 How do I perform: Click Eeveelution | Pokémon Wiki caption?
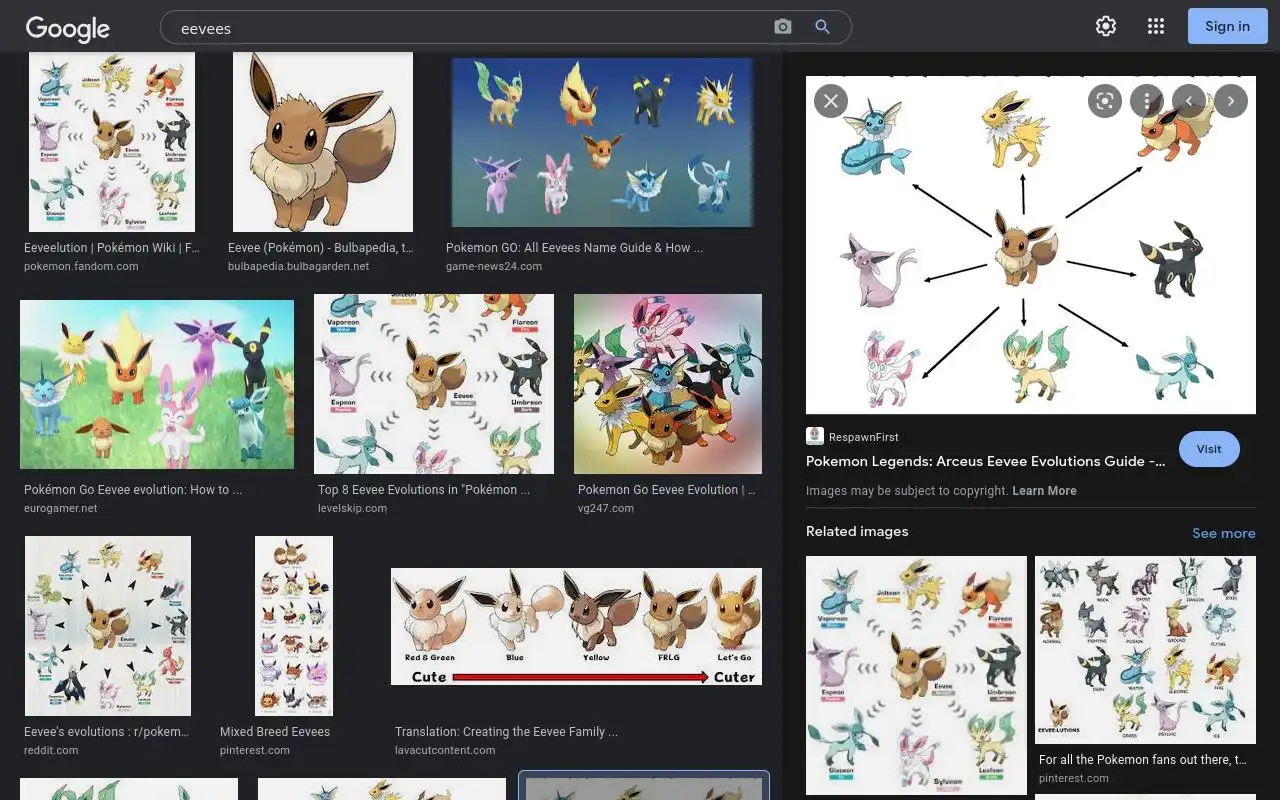click(112, 248)
